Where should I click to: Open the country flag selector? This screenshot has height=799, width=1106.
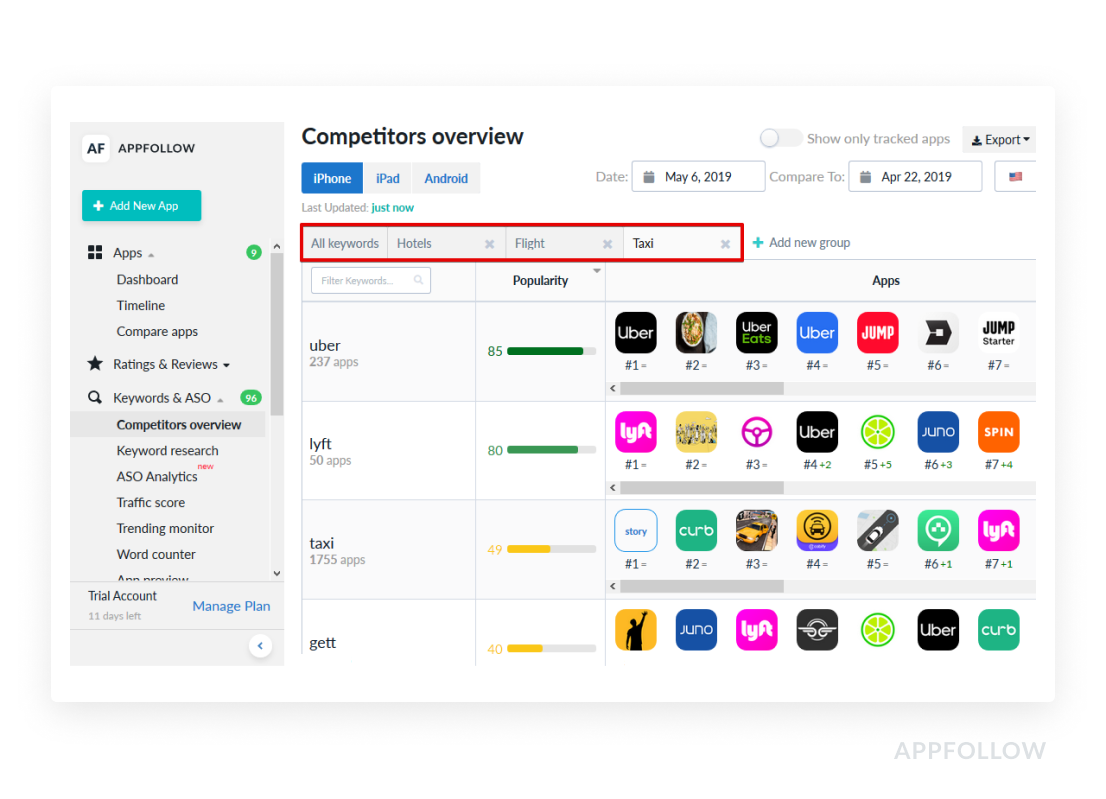(1015, 177)
